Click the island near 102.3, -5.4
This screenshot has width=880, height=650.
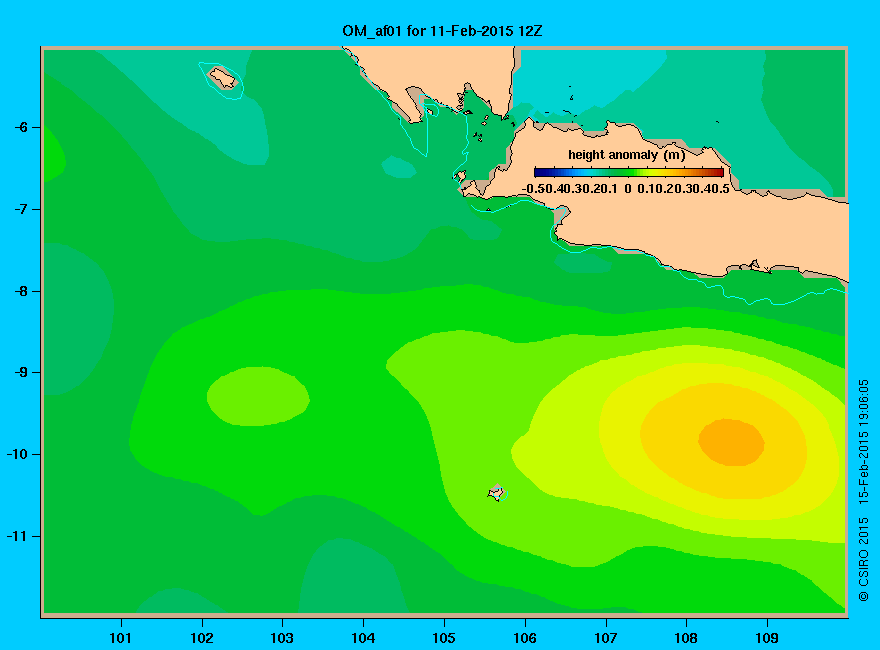pyautogui.click(x=223, y=78)
